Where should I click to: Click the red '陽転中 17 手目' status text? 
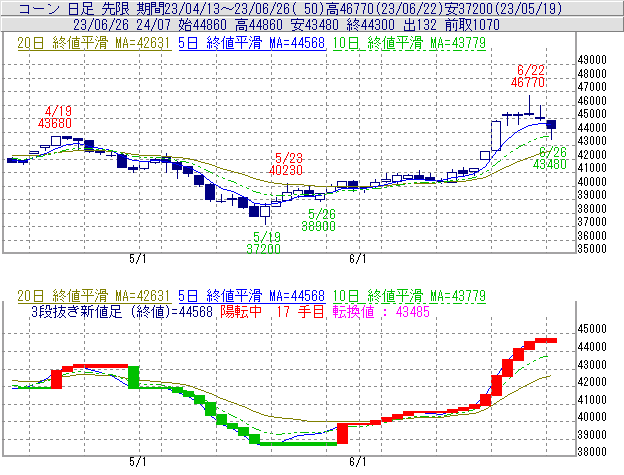point(273,311)
